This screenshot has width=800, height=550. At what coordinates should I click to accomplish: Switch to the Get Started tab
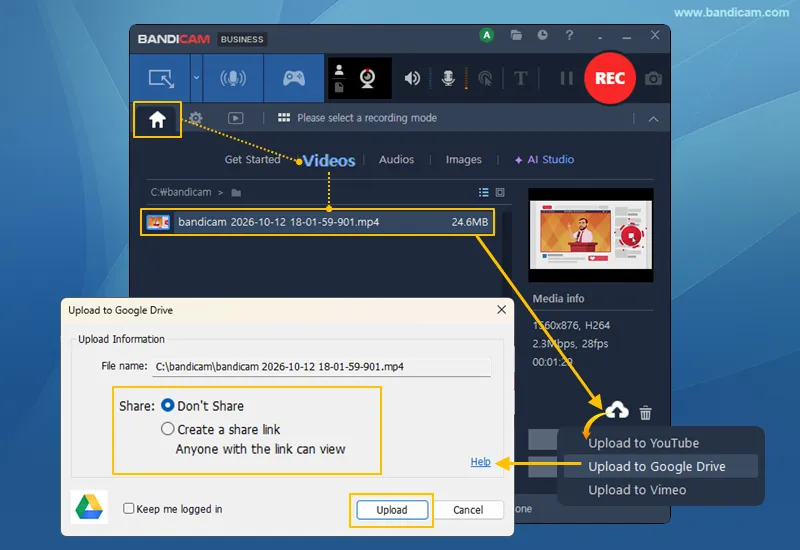coord(253,159)
